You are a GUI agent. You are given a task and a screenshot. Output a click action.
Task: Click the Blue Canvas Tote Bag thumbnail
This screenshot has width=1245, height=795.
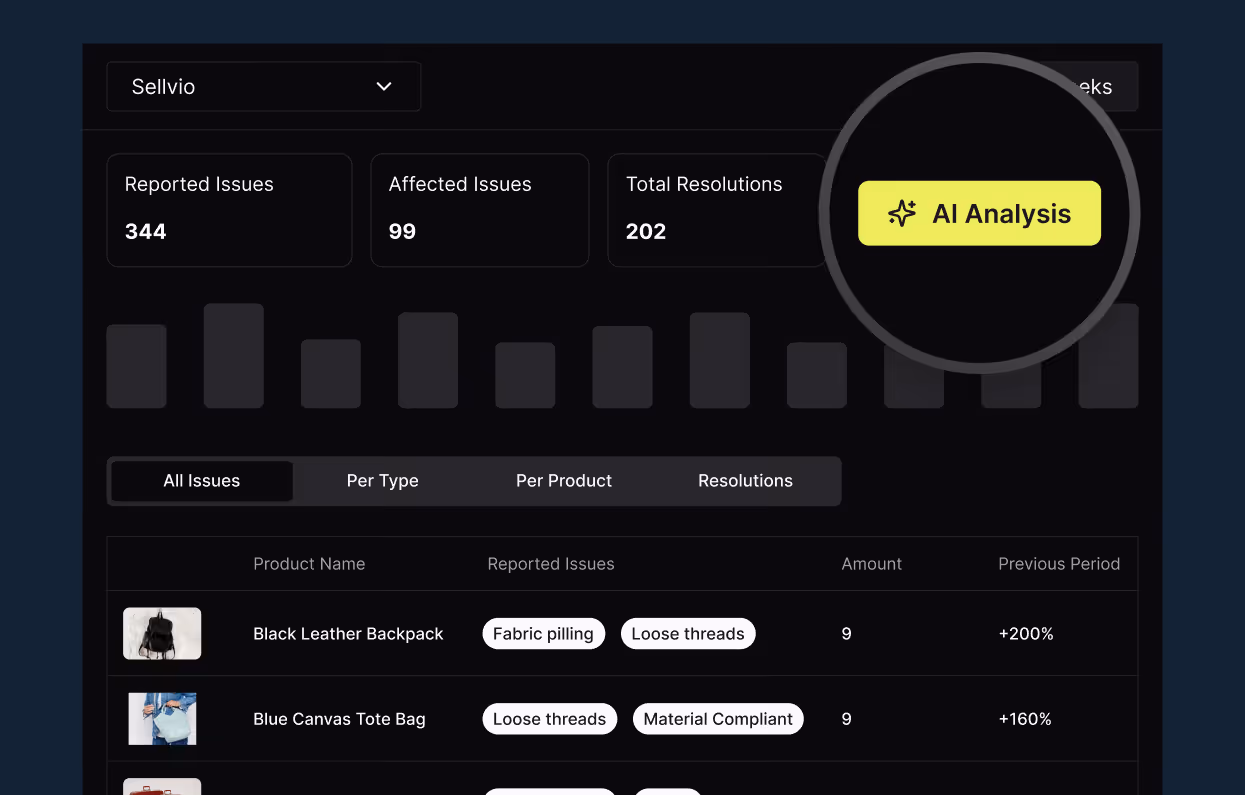[162, 718]
